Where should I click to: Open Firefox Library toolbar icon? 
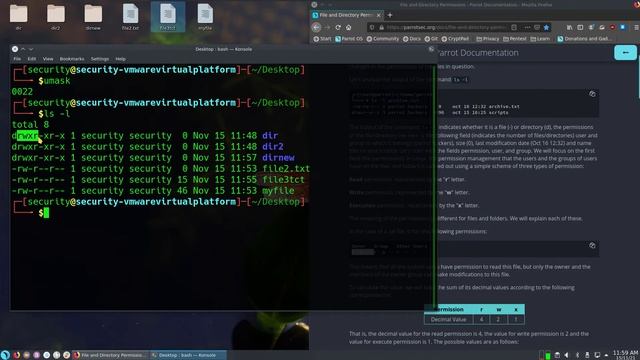(569, 27)
